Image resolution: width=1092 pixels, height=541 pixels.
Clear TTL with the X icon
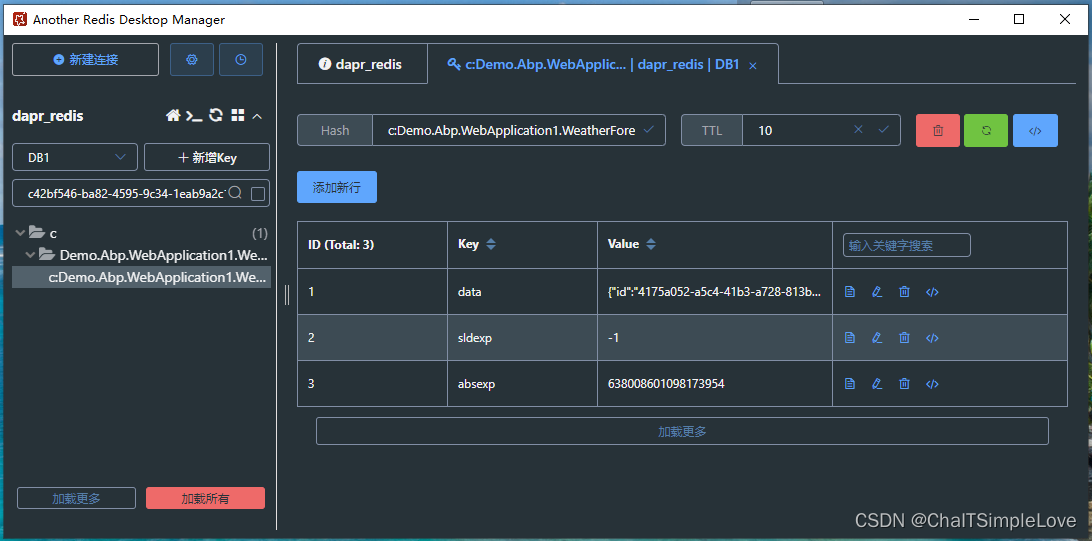(858, 130)
